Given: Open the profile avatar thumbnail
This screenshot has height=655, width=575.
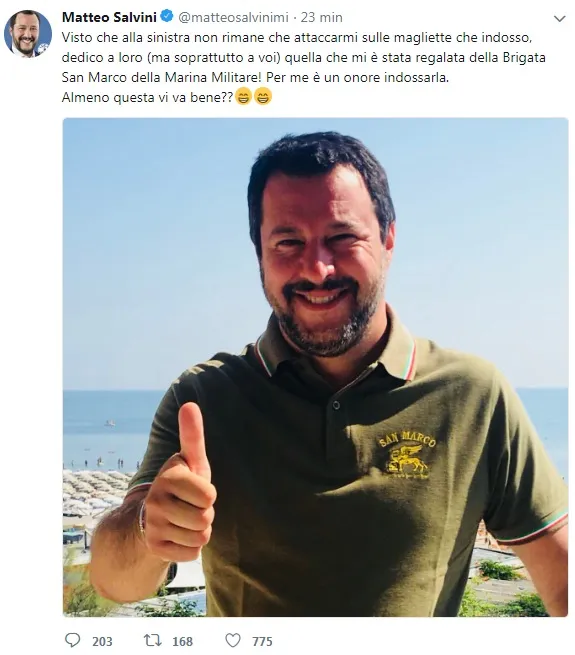Looking at the screenshot, I should (x=28, y=33).
